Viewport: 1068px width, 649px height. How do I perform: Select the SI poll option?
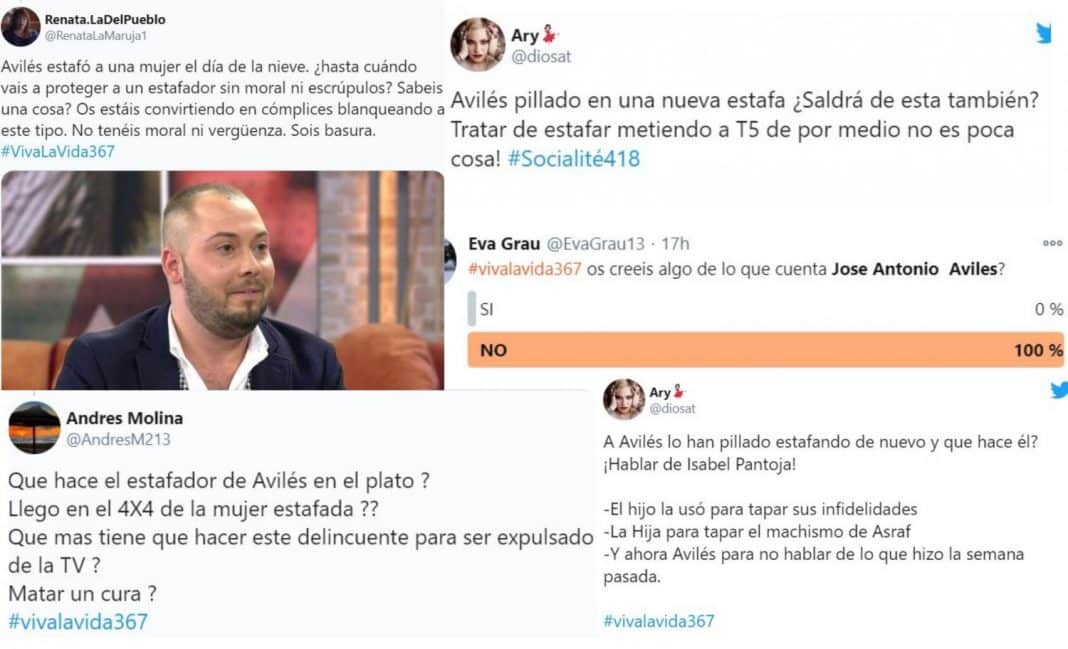click(766, 309)
